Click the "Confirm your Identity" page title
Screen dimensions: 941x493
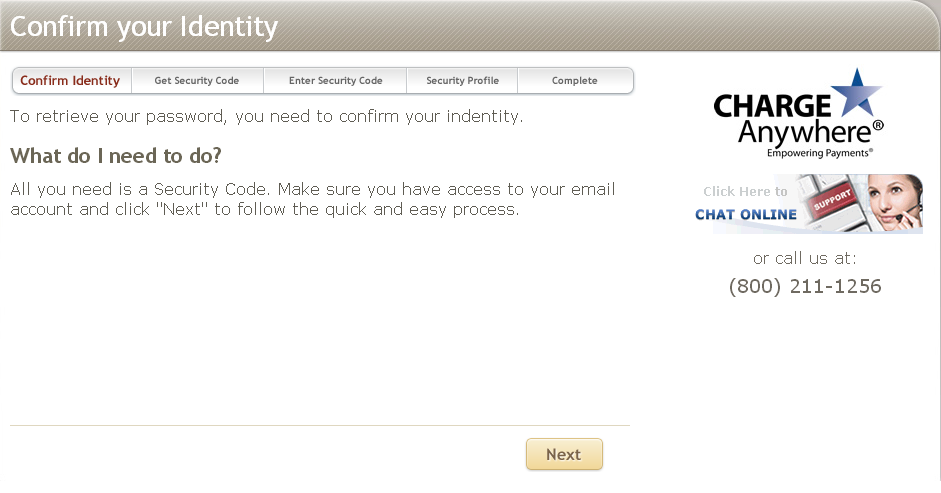pos(144,27)
